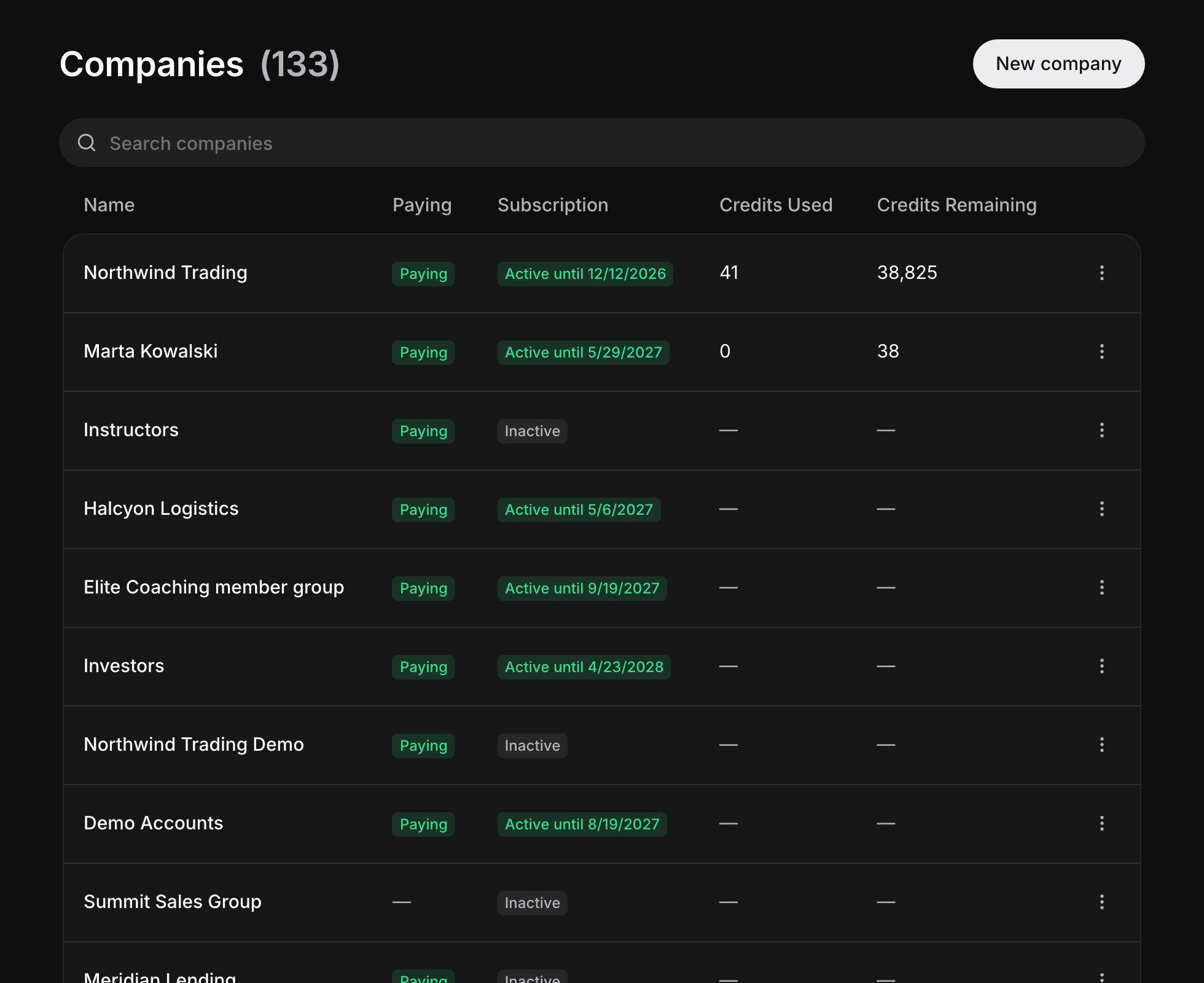Click the Paying column header
The height and width of the screenshot is (983, 1204).
tap(422, 205)
